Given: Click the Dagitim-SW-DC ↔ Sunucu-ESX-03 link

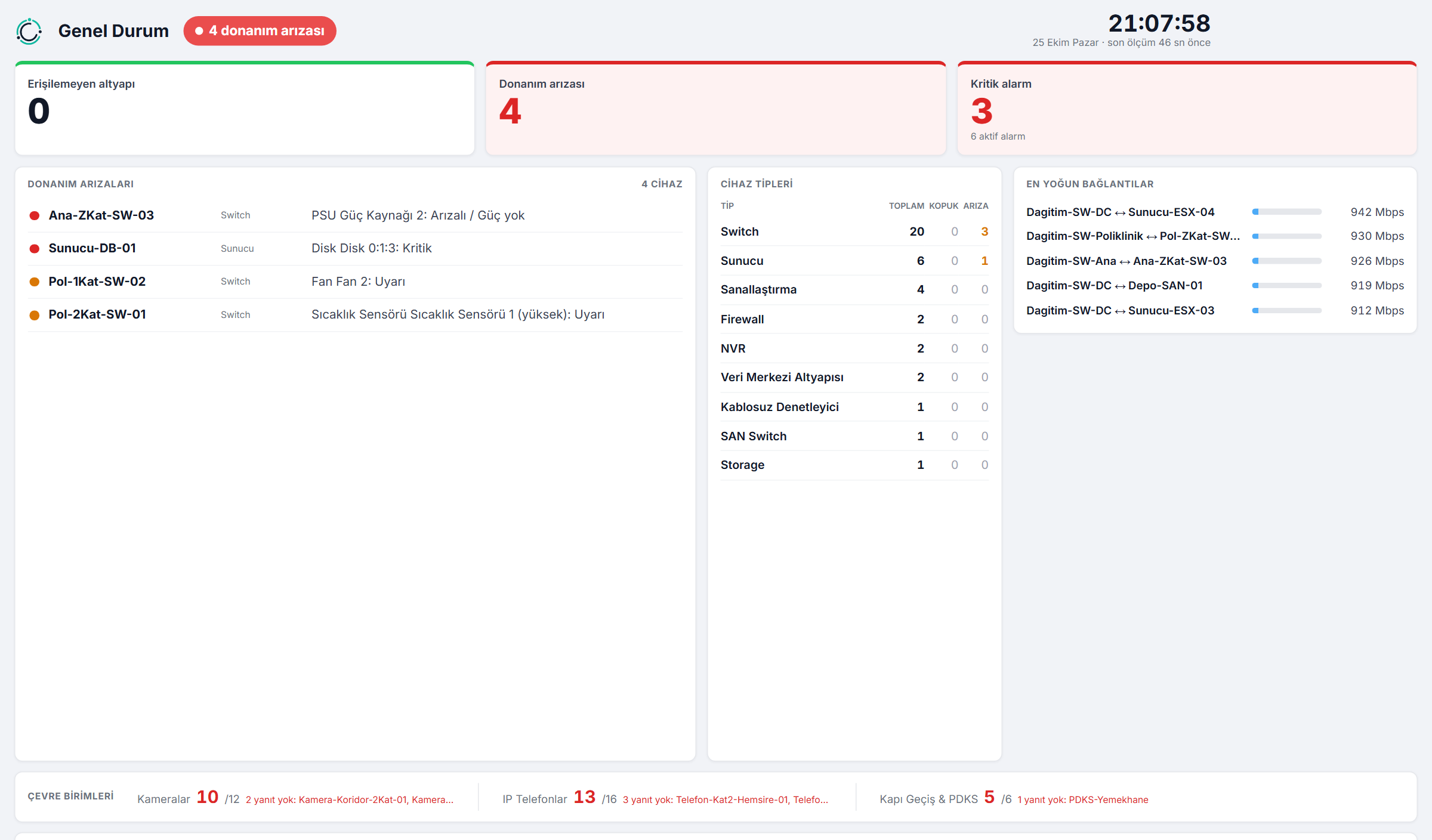Looking at the screenshot, I should [1120, 310].
